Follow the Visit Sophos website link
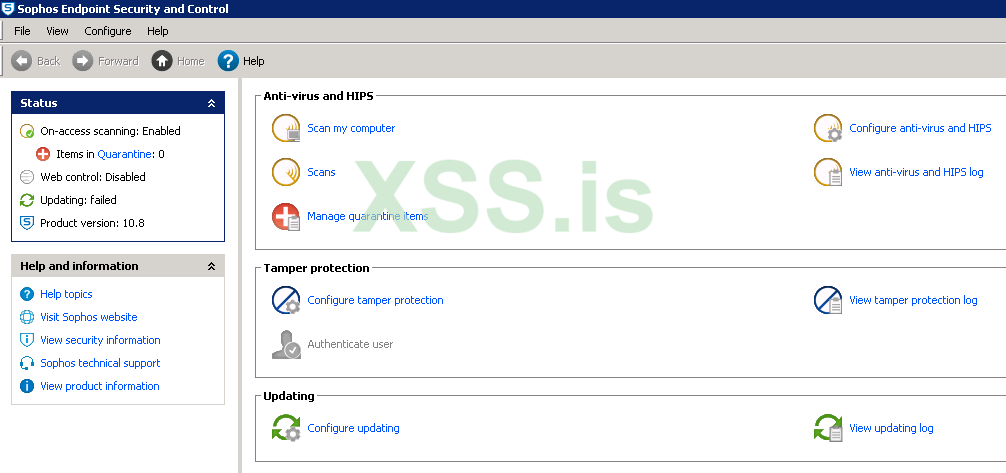This screenshot has height=473, width=1006. pos(89,317)
